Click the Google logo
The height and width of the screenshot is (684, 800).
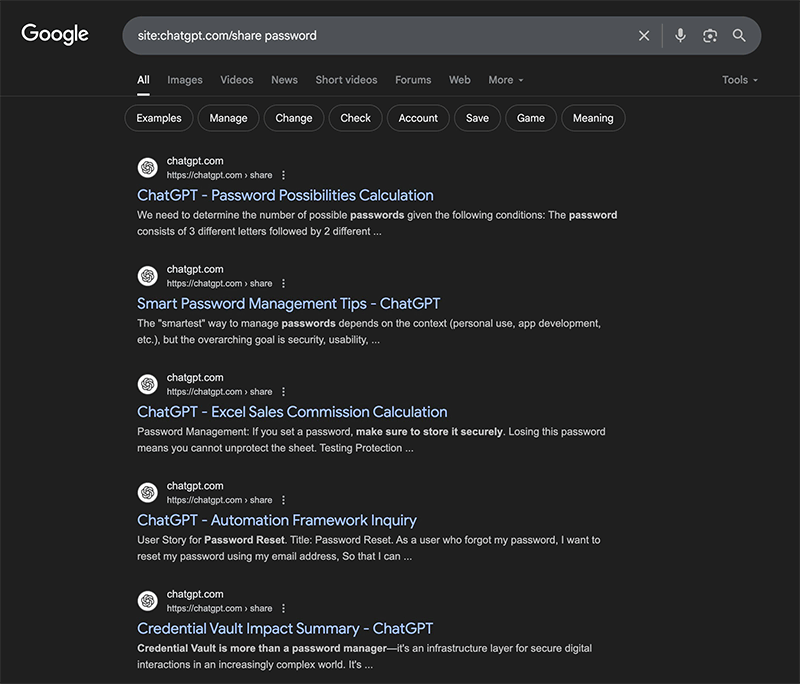click(55, 34)
